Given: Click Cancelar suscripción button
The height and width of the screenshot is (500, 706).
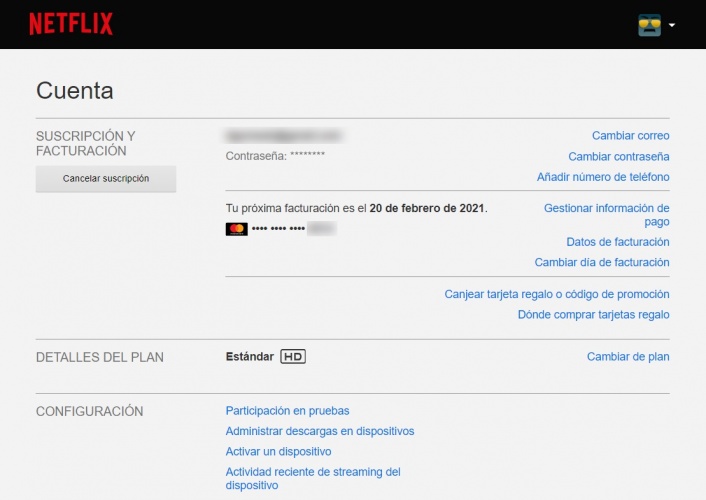Looking at the screenshot, I should [x=106, y=179].
